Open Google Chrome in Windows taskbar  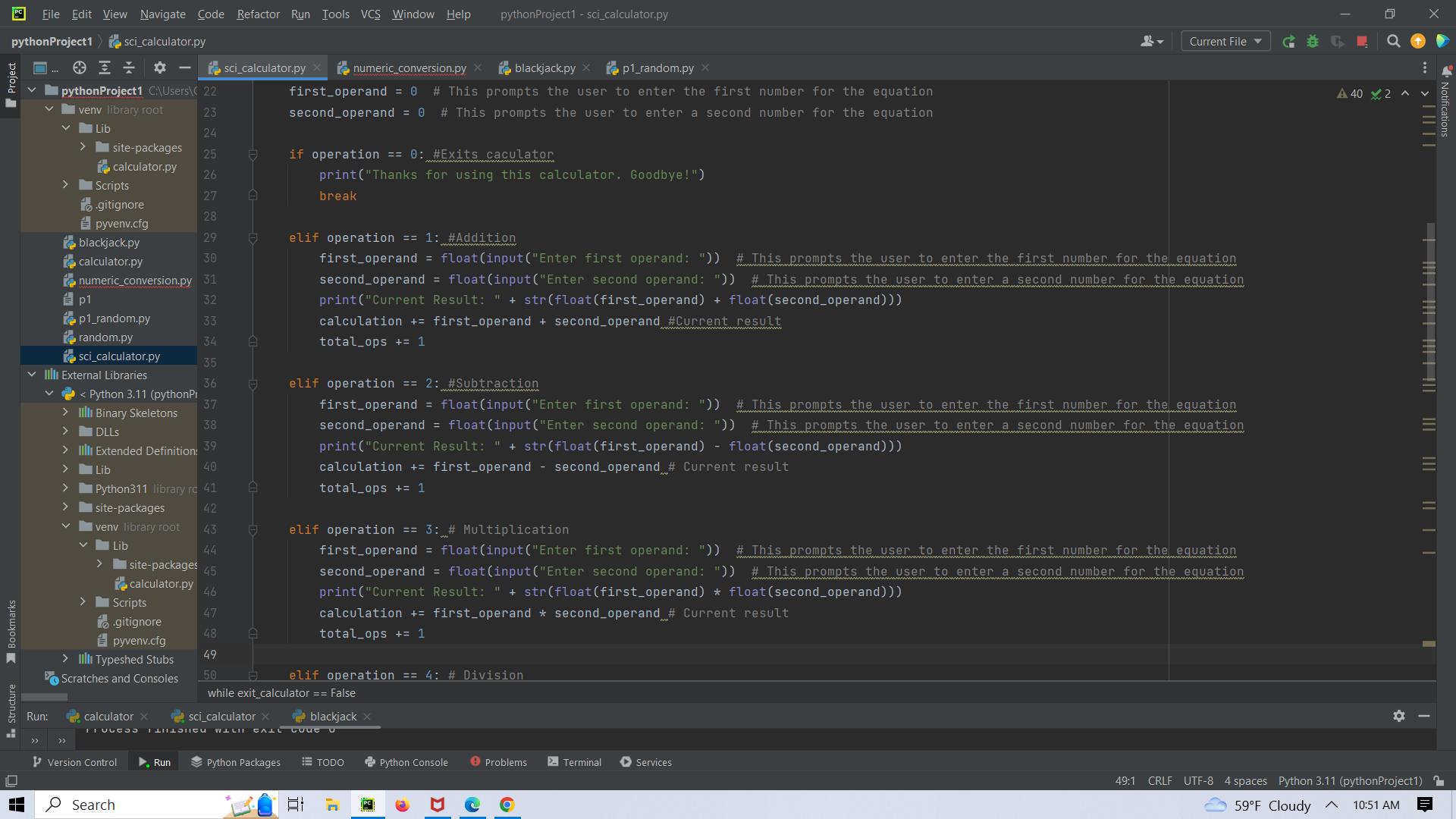pos(507,805)
